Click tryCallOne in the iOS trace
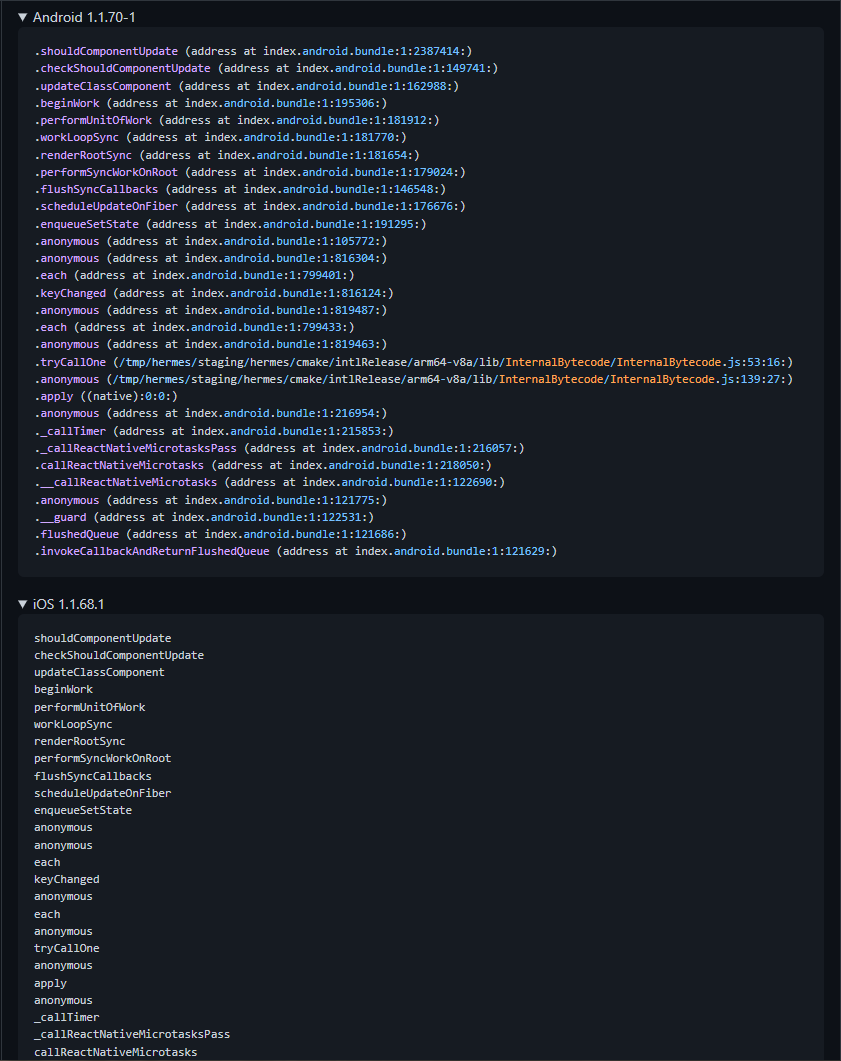 (x=67, y=948)
